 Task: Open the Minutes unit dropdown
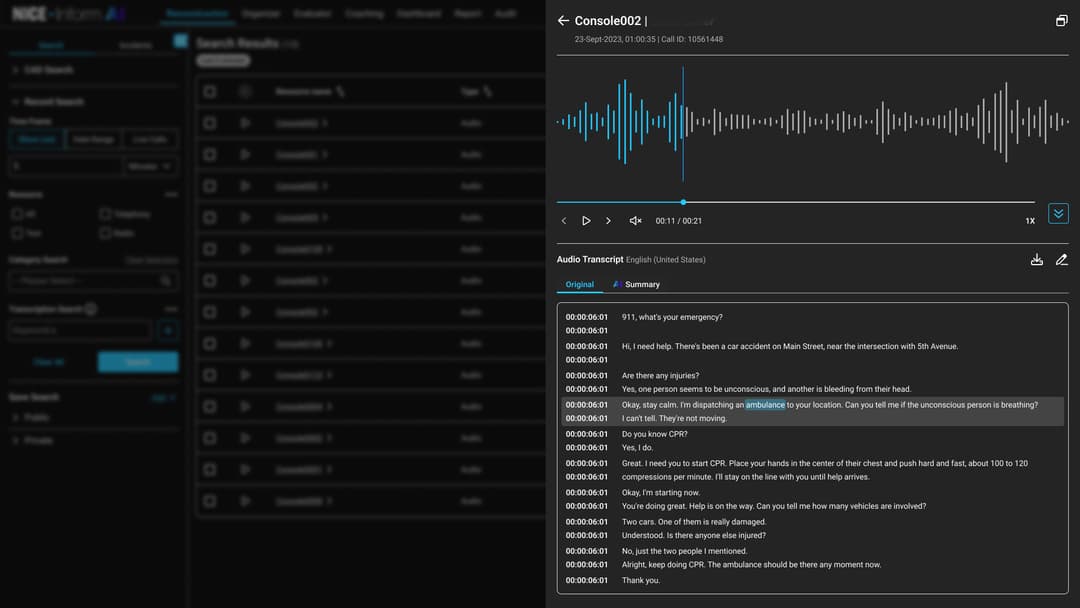point(149,166)
